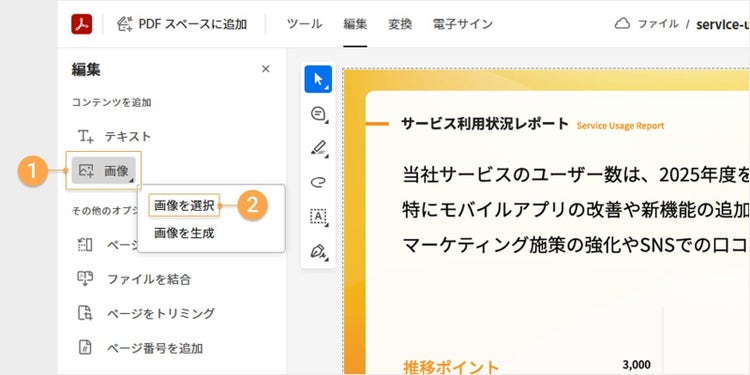This screenshot has height=375, width=750.
Task: Click the organize pages icon under その他のオプション
Action: [85, 244]
